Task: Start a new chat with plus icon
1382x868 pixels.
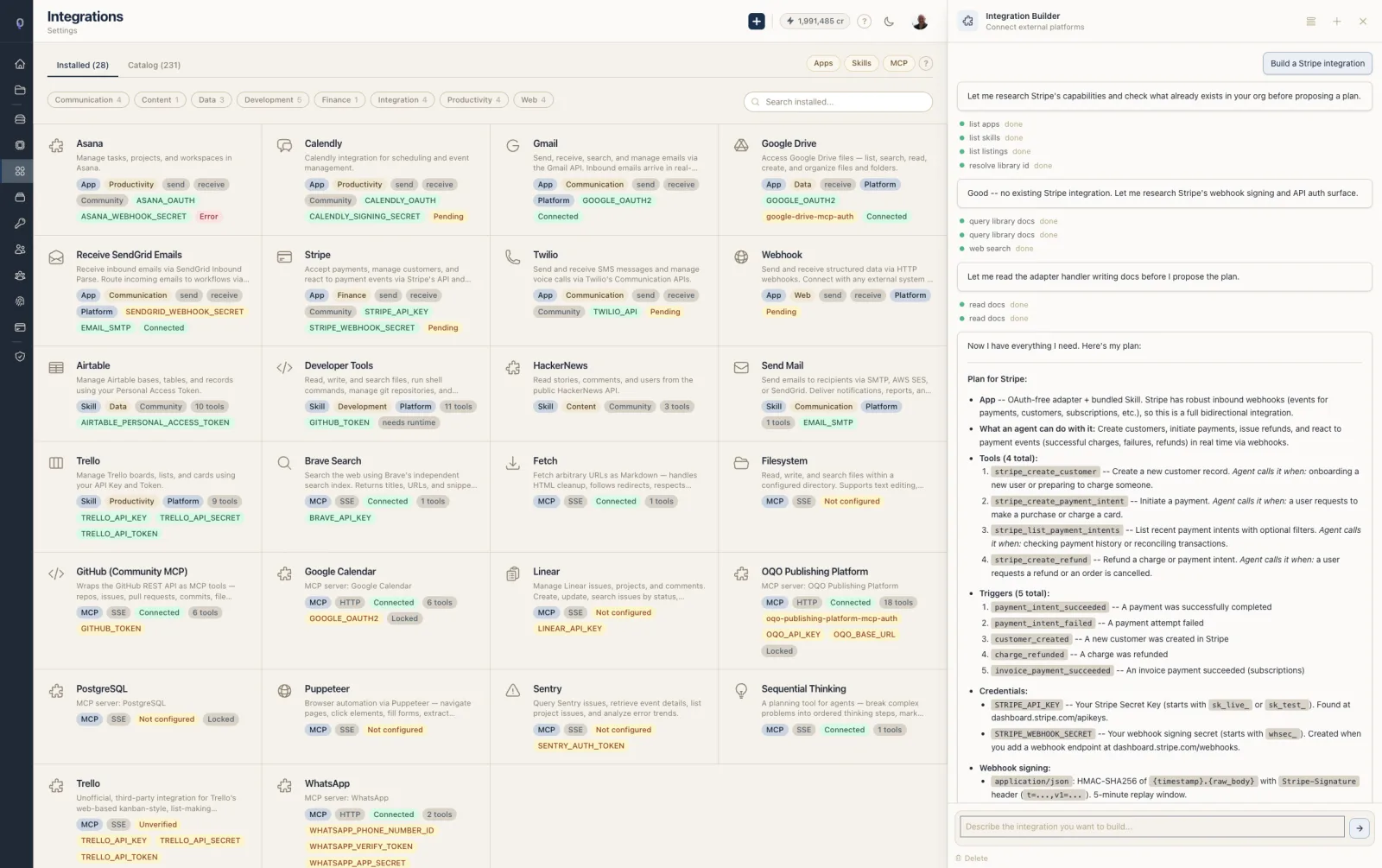Action: [x=1336, y=22]
